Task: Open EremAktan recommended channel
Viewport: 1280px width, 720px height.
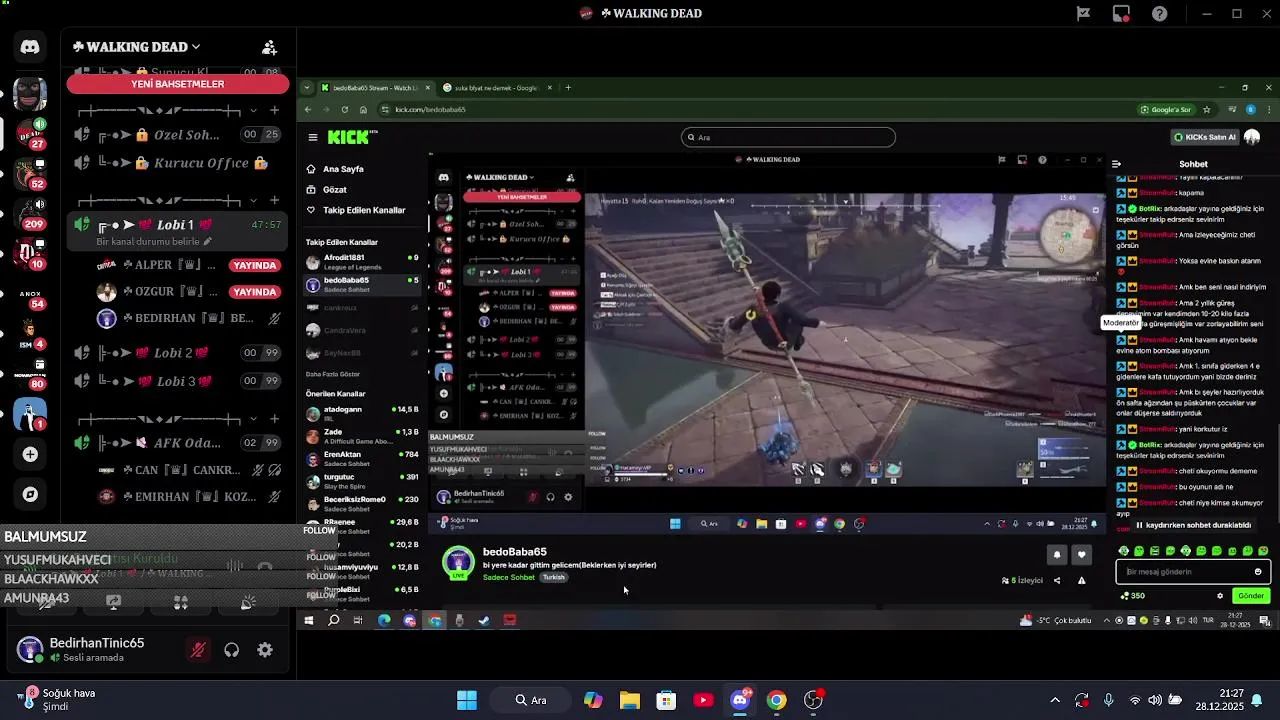Action: point(363,459)
